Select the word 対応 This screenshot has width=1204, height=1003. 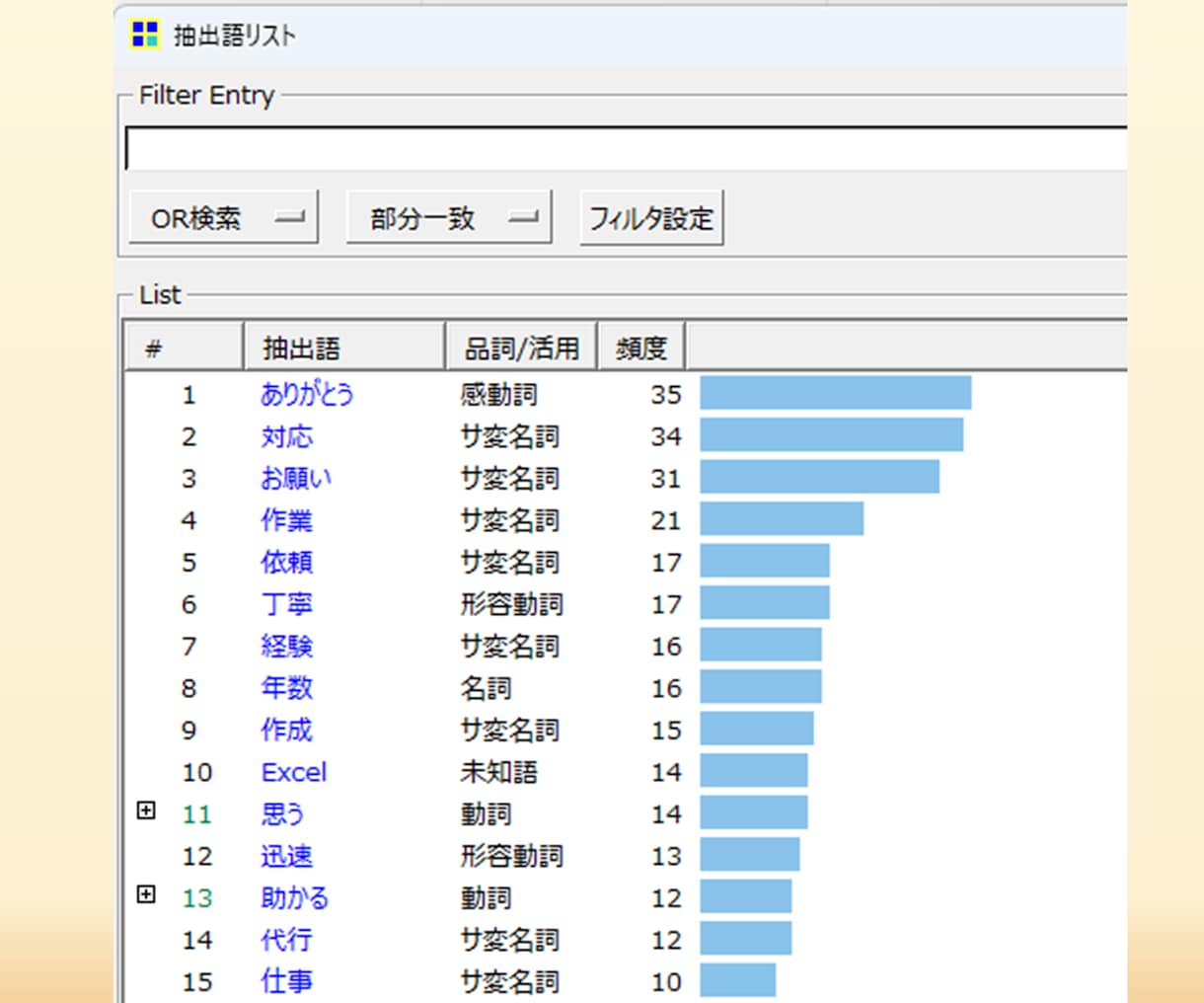coord(286,436)
